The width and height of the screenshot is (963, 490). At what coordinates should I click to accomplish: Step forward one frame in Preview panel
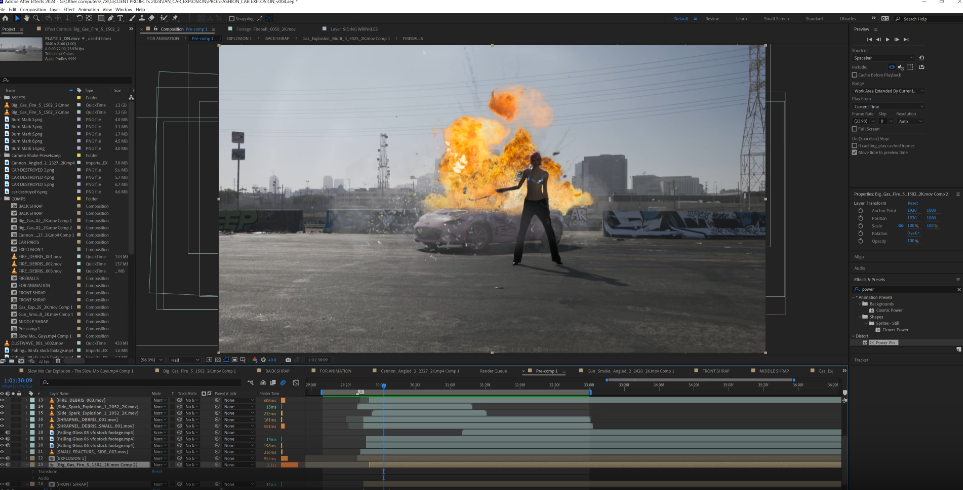pyautogui.click(x=897, y=39)
